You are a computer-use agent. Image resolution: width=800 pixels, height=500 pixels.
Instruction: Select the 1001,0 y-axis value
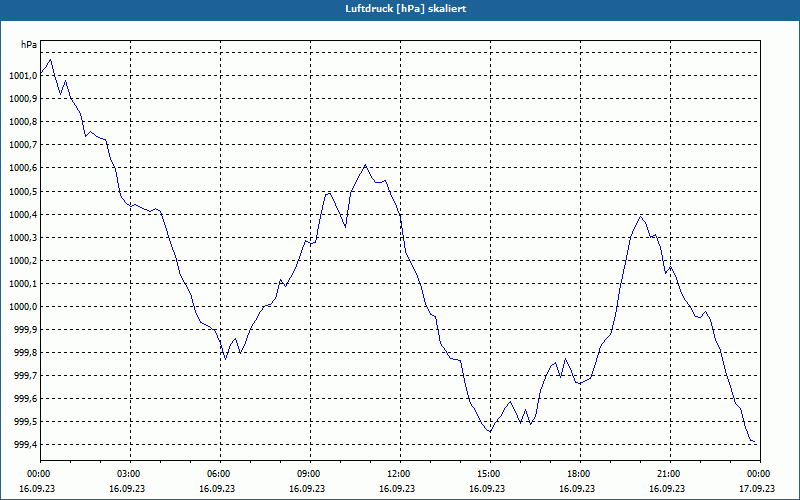pyautogui.click(x=23, y=76)
